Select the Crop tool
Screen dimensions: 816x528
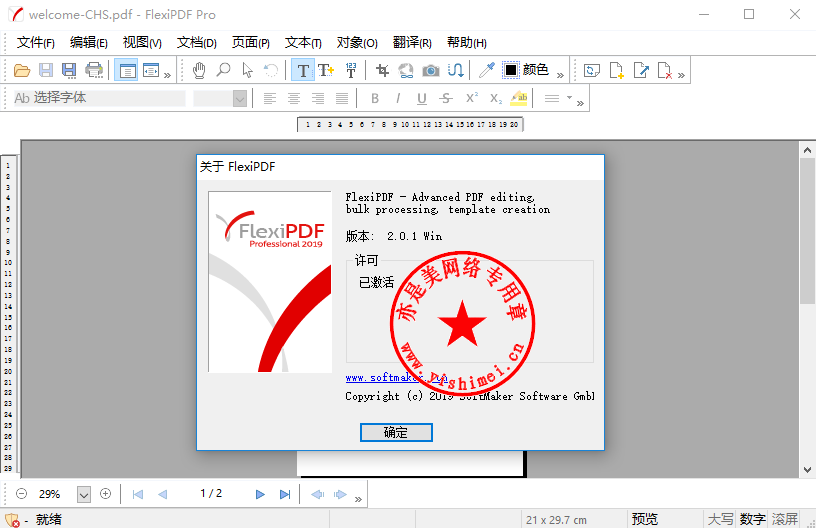[x=382, y=70]
